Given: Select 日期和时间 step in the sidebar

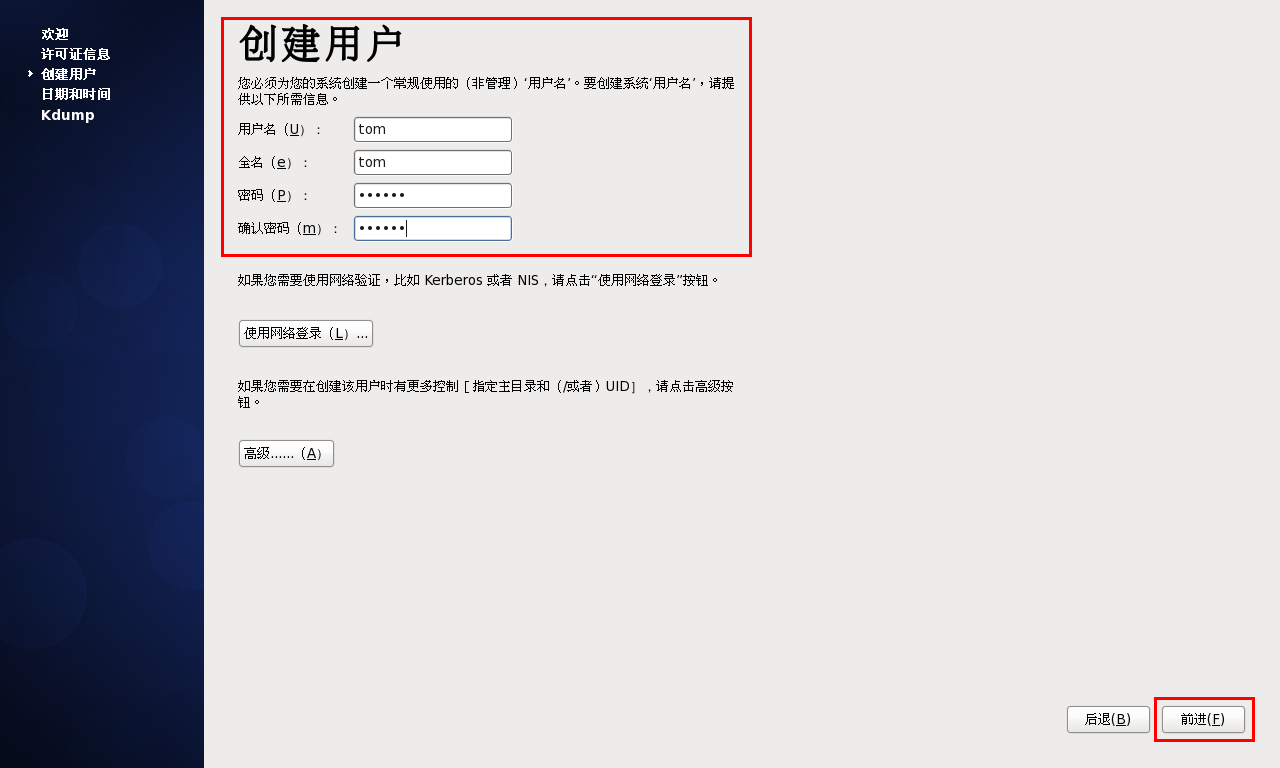Looking at the screenshot, I should coord(76,94).
